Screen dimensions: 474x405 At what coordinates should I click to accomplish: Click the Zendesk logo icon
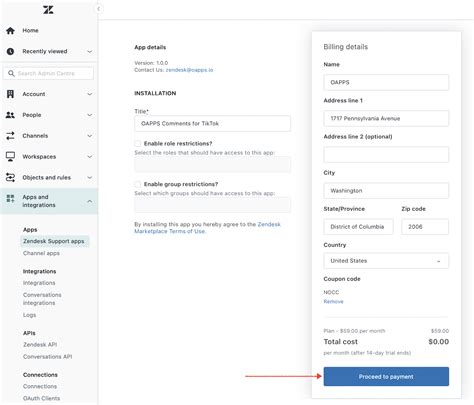tap(48, 10)
